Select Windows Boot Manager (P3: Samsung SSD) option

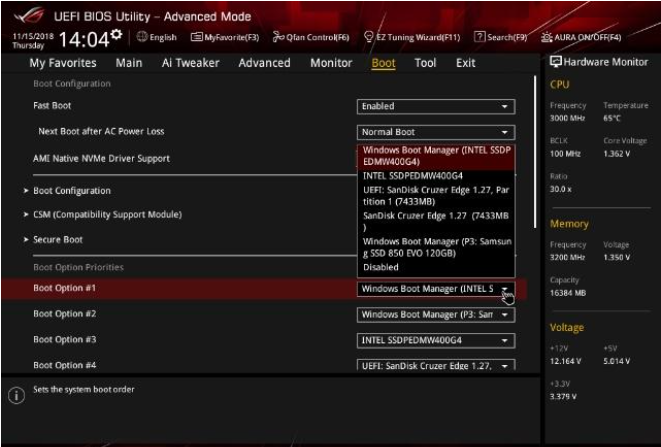pyautogui.click(x=436, y=247)
